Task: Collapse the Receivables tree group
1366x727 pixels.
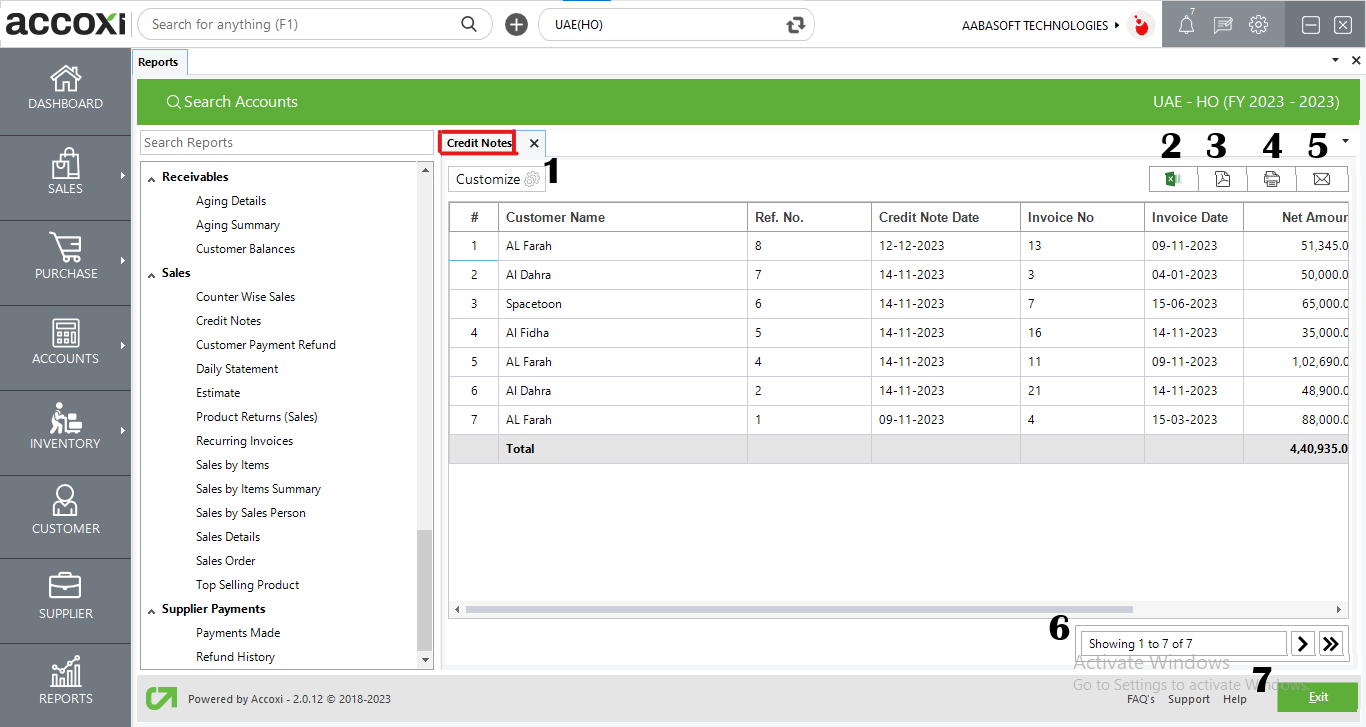Action: pyautogui.click(x=152, y=178)
